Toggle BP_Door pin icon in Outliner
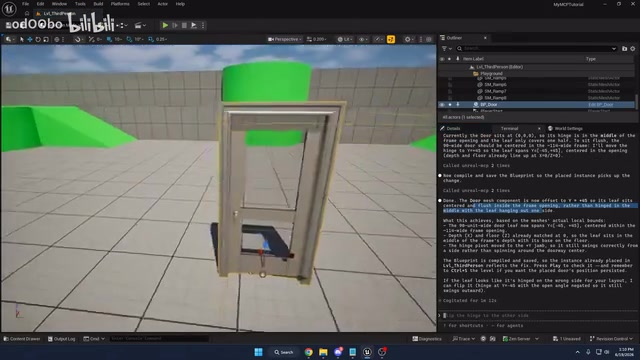 coord(458,105)
